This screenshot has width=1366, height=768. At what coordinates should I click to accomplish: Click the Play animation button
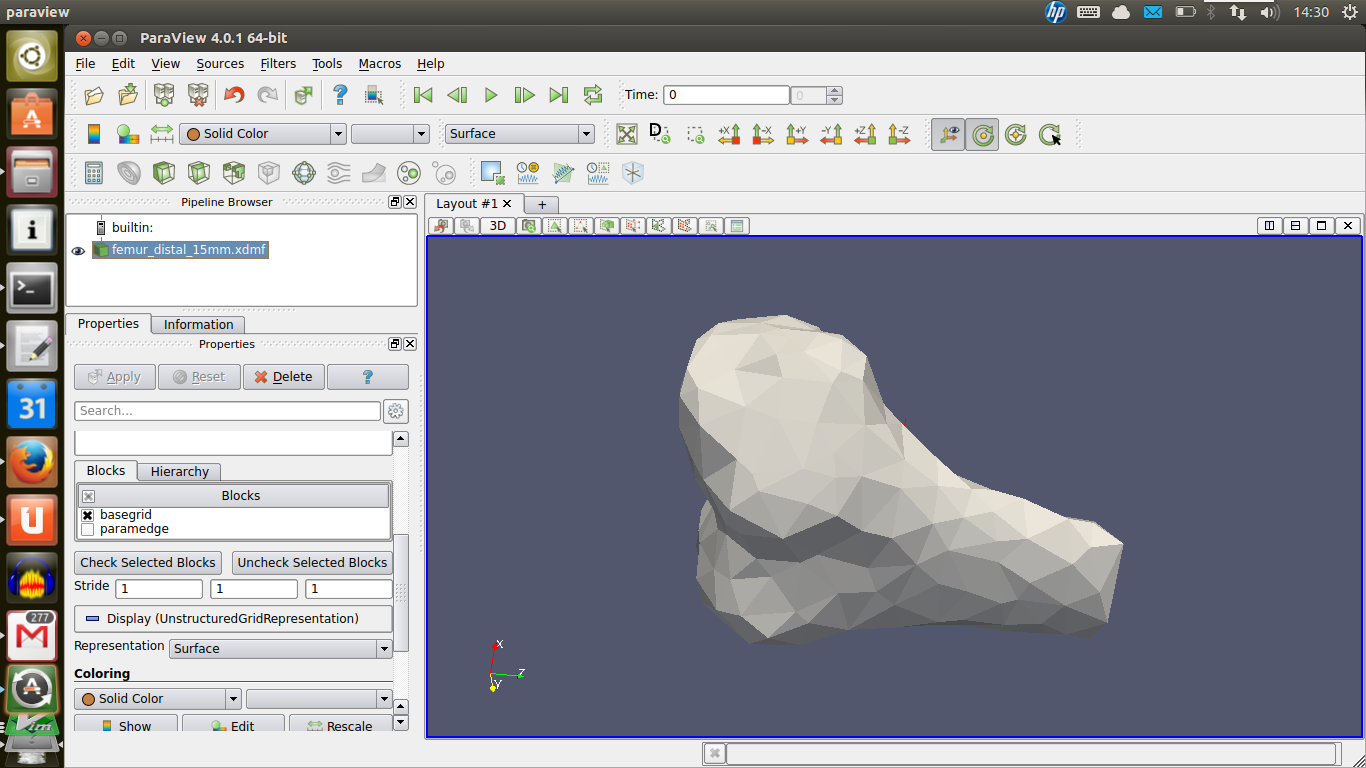[x=491, y=95]
